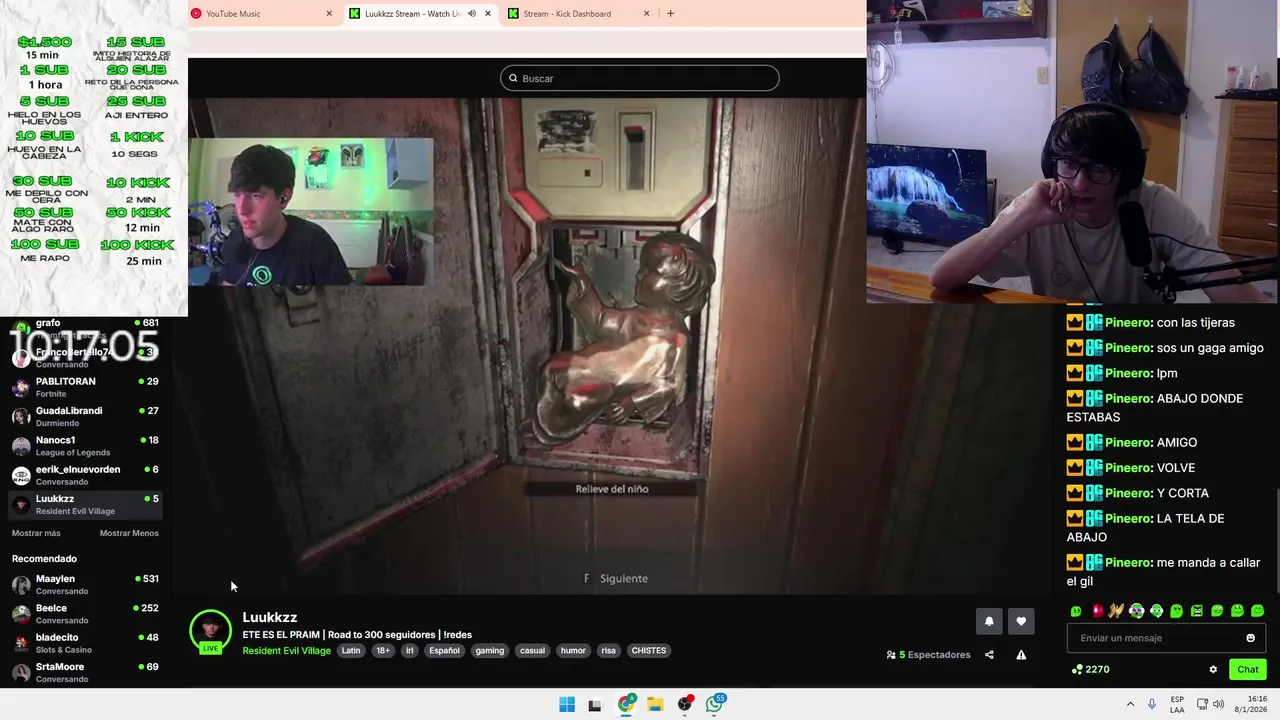This screenshot has height=720, width=1280.
Task: Open Task View on the taskbar
Action: coord(595,704)
